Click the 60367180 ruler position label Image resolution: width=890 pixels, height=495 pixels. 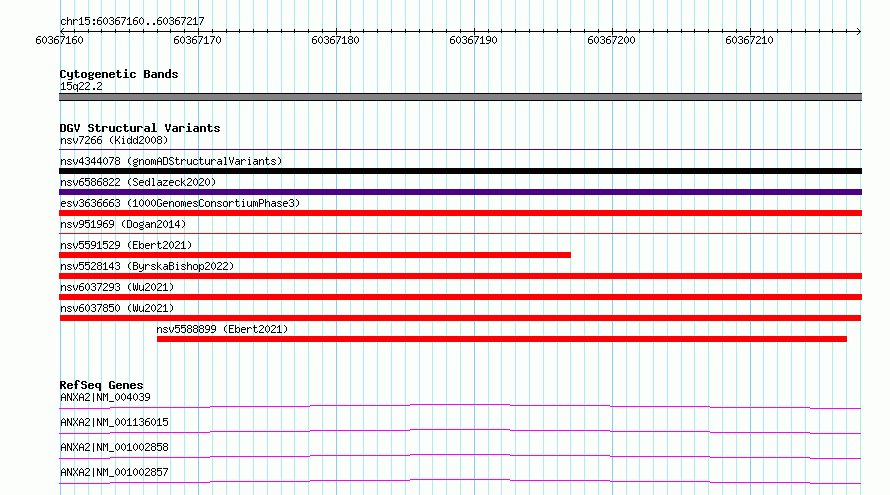click(335, 40)
